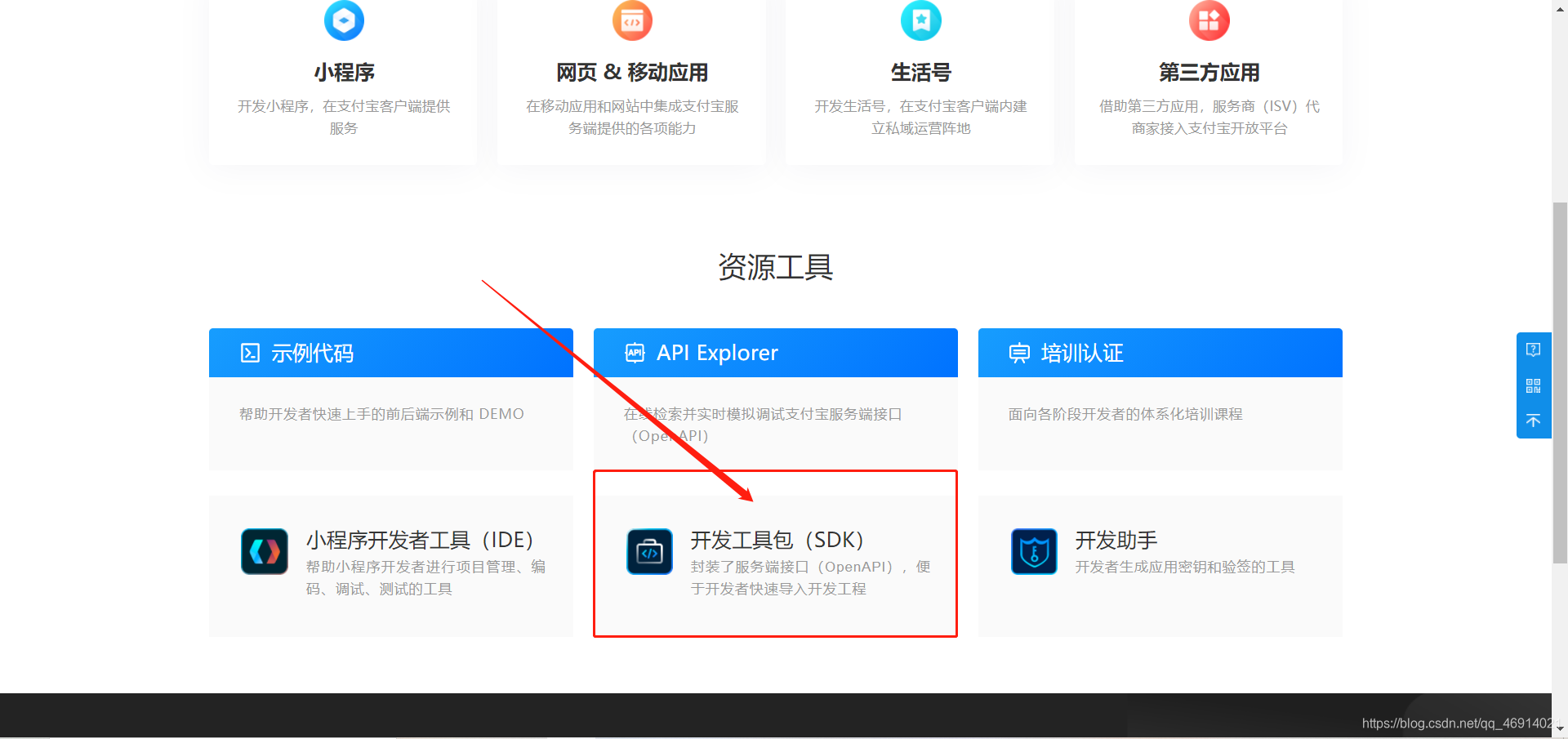Show the QR code from side toolbar

click(1534, 385)
